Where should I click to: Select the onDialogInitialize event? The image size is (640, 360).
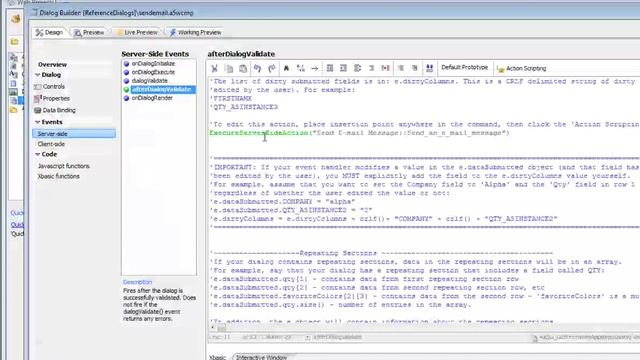(x=153, y=64)
